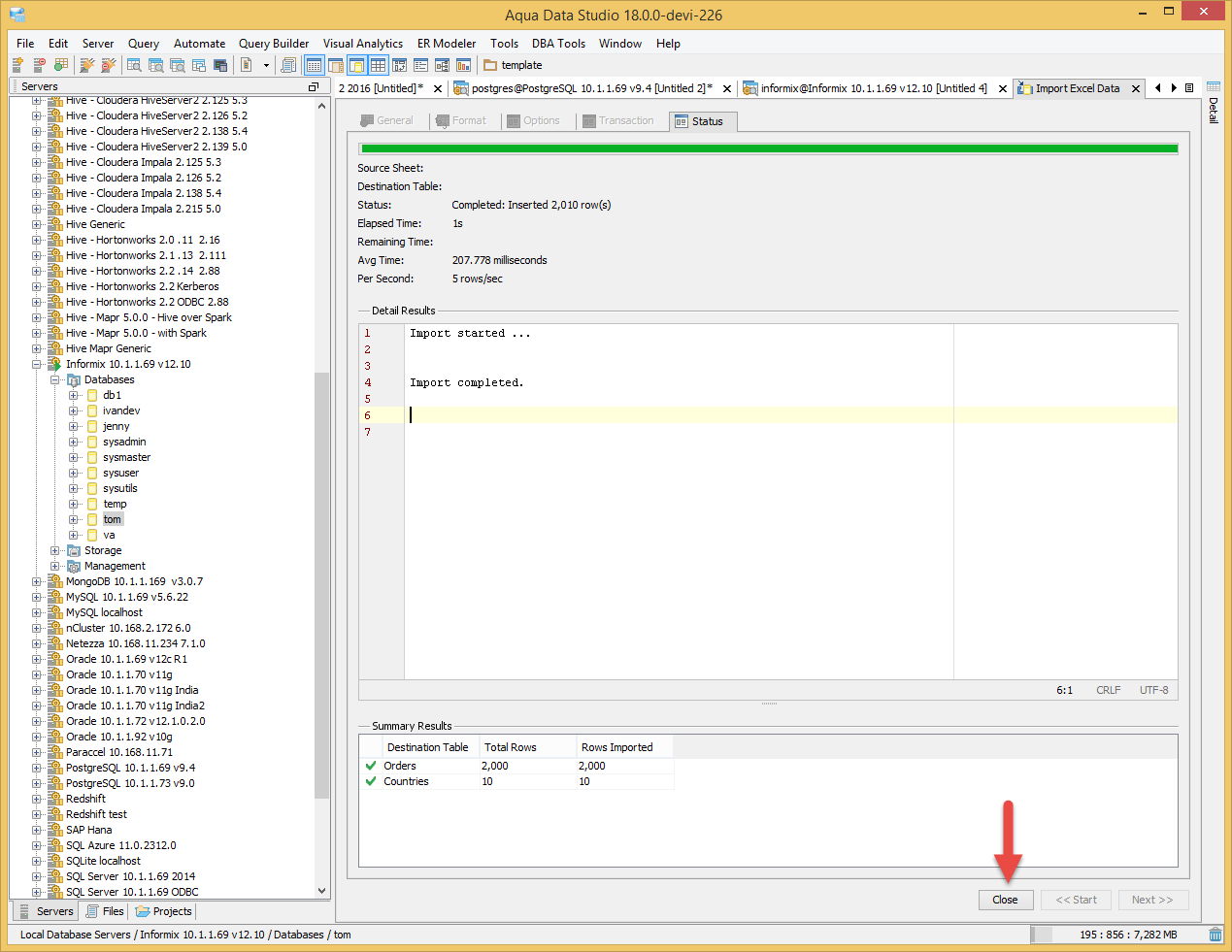The image size is (1232, 952).
Task: Open the Options tab of import wizard
Action: click(533, 120)
